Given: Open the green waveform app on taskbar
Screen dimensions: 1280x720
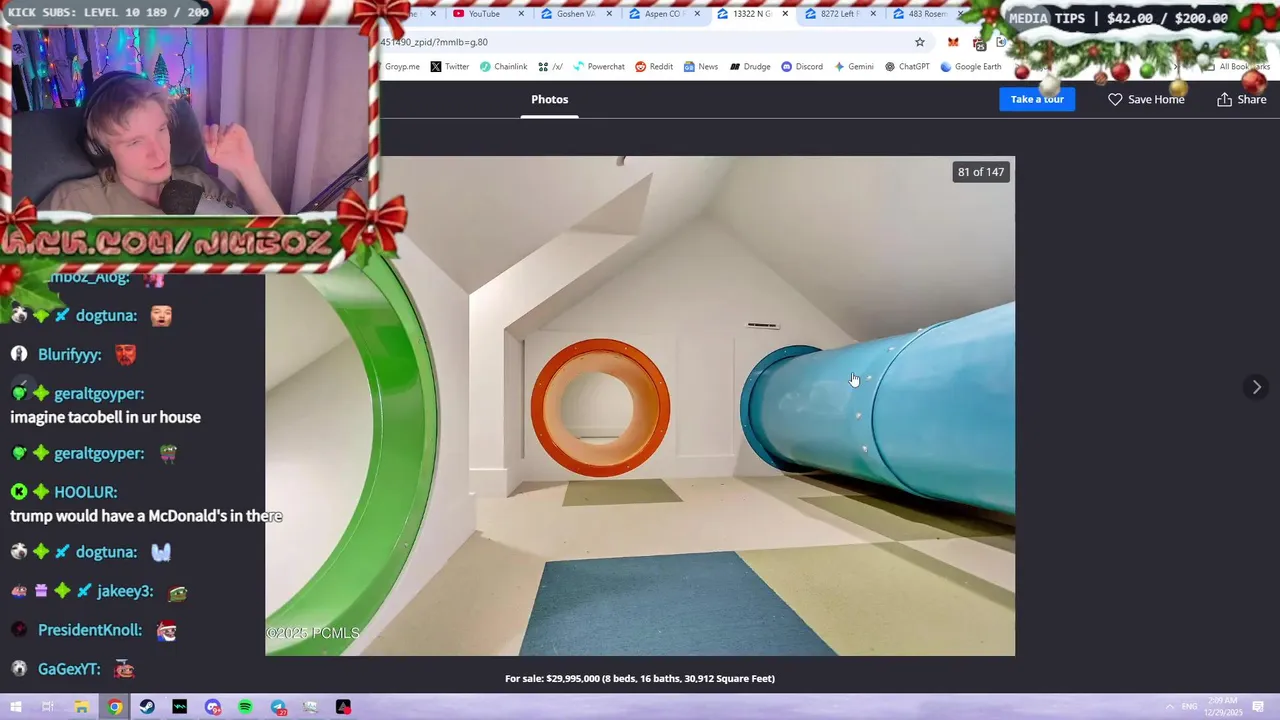Looking at the screenshot, I should coord(180,707).
